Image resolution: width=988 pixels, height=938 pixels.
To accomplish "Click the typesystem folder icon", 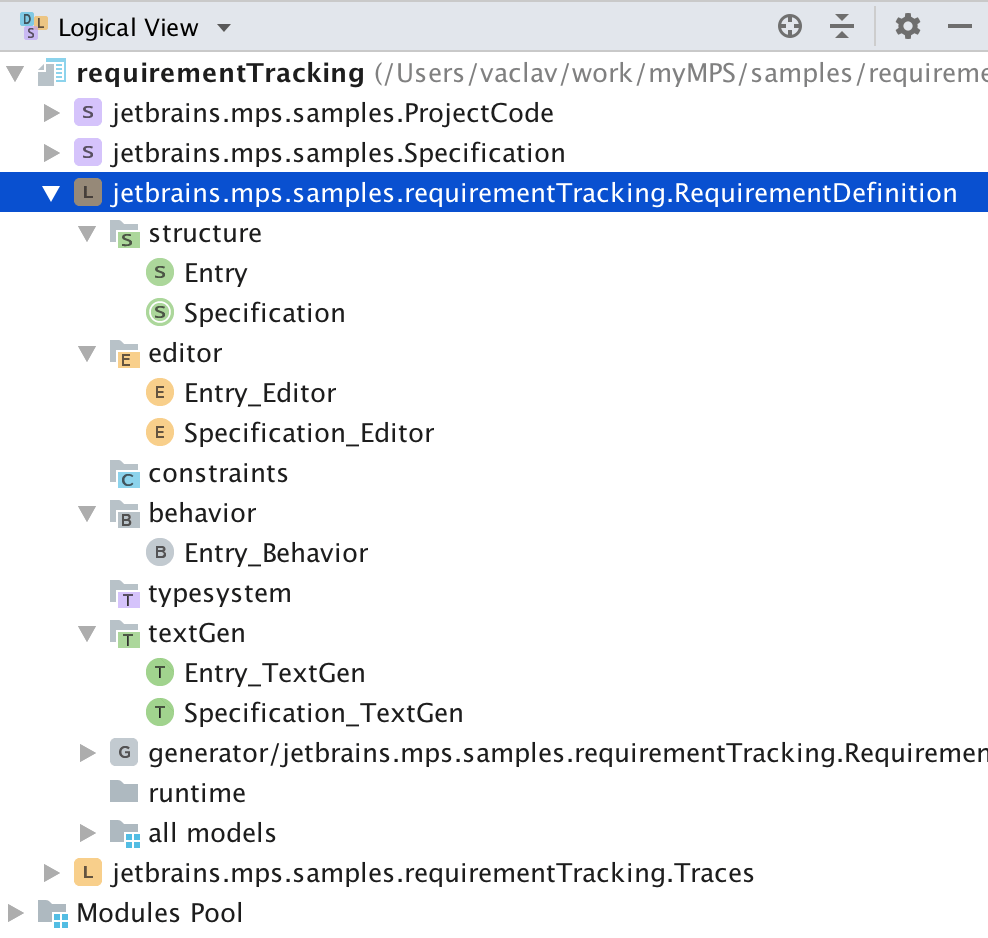I will click(x=124, y=593).
